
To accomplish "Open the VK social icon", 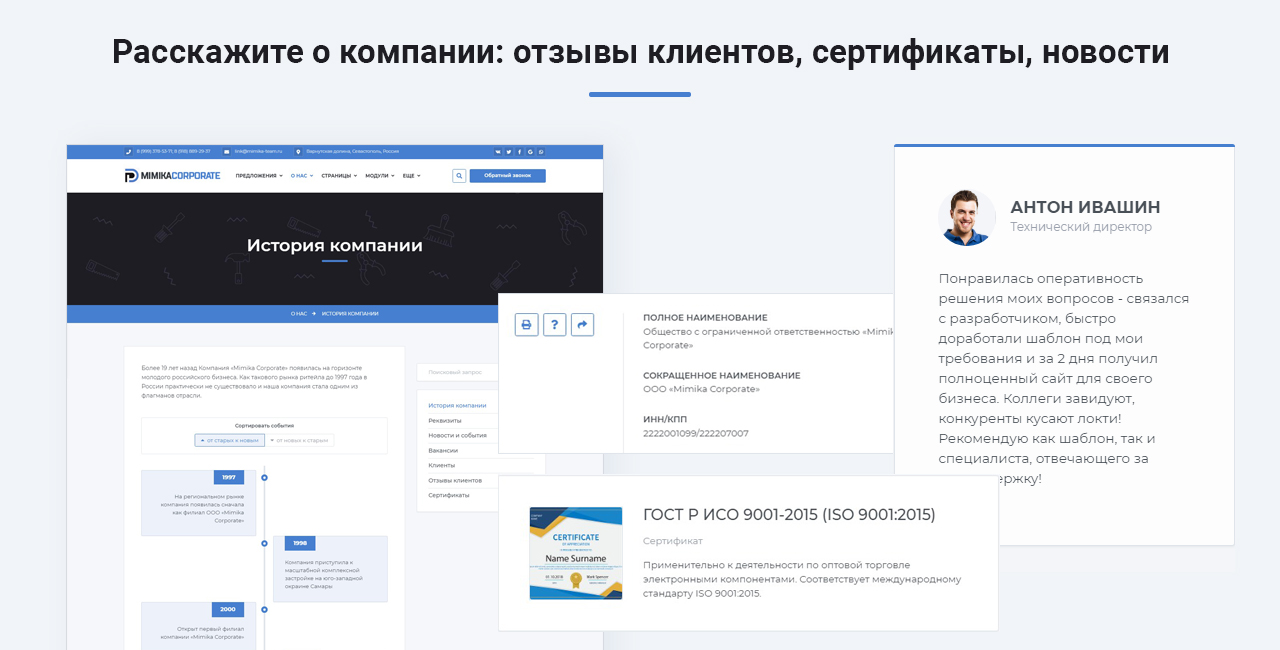I will point(498,152).
